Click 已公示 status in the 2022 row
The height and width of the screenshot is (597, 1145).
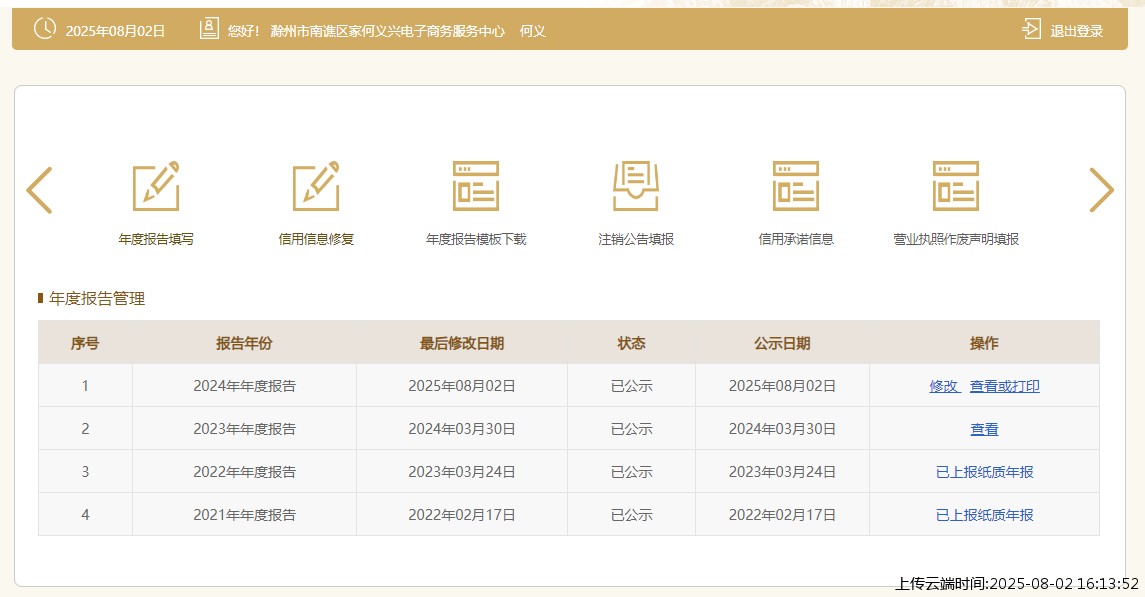point(632,472)
